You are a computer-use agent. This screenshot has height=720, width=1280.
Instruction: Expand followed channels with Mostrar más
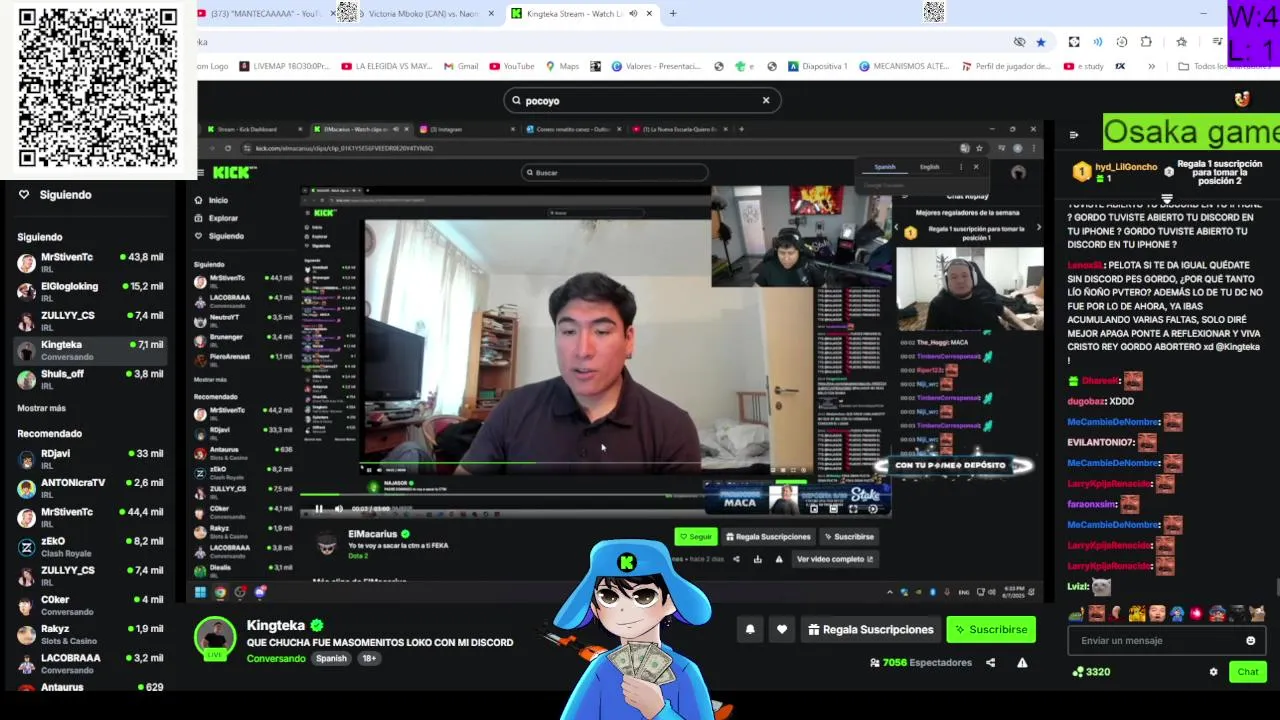pos(41,408)
